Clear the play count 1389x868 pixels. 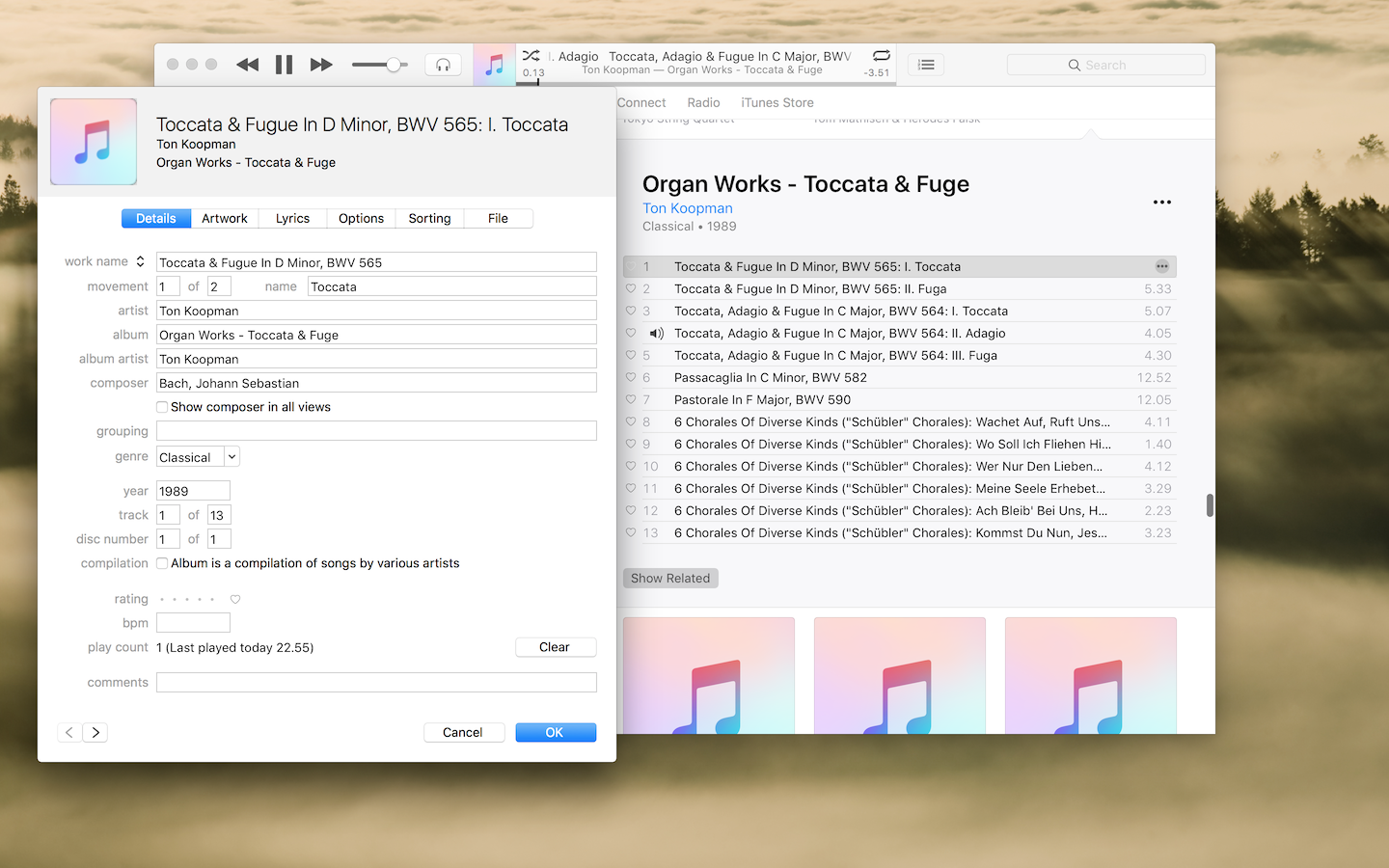pos(556,647)
